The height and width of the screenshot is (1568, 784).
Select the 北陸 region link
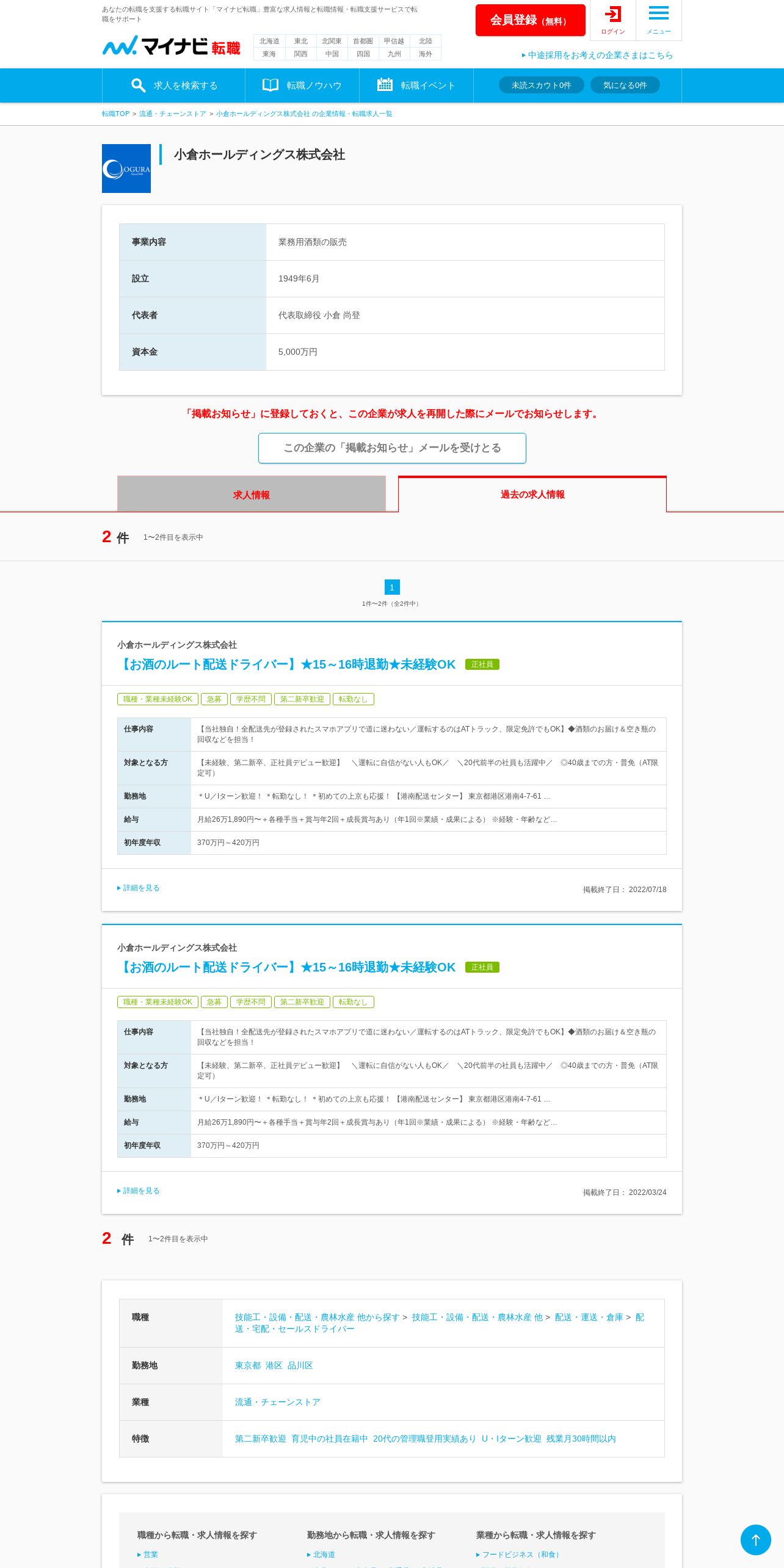[426, 41]
